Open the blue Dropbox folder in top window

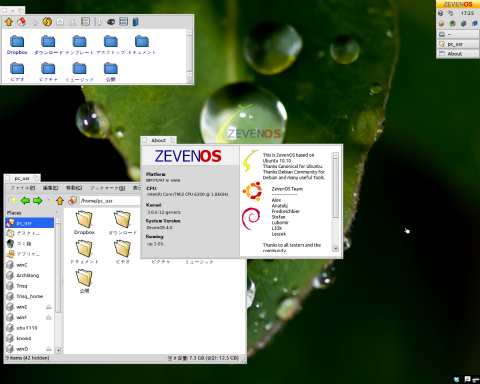(x=17, y=45)
